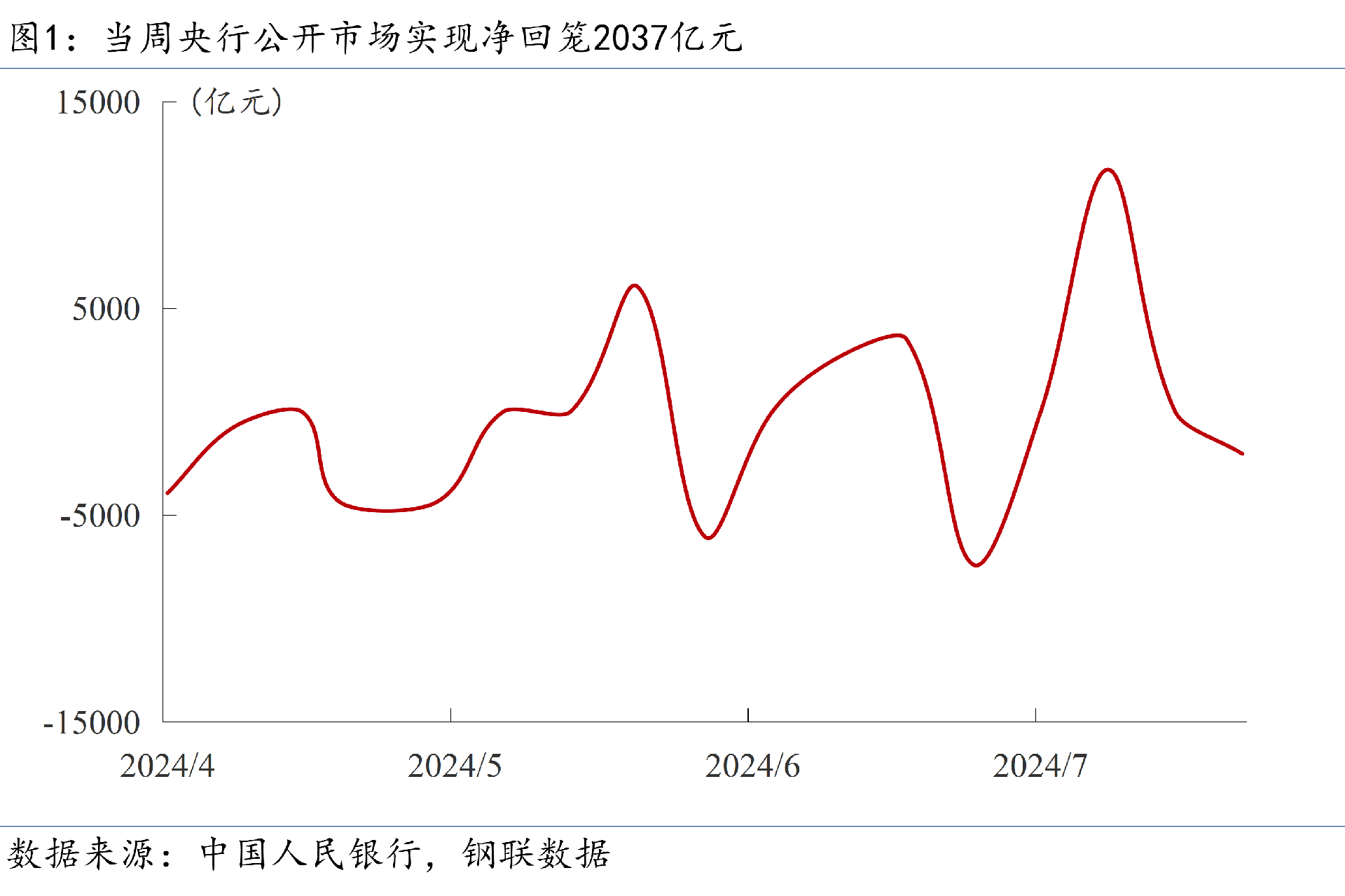1345x896 pixels.
Task: Click the 2024/5 x-axis label
Action: pyautogui.click(x=455, y=766)
